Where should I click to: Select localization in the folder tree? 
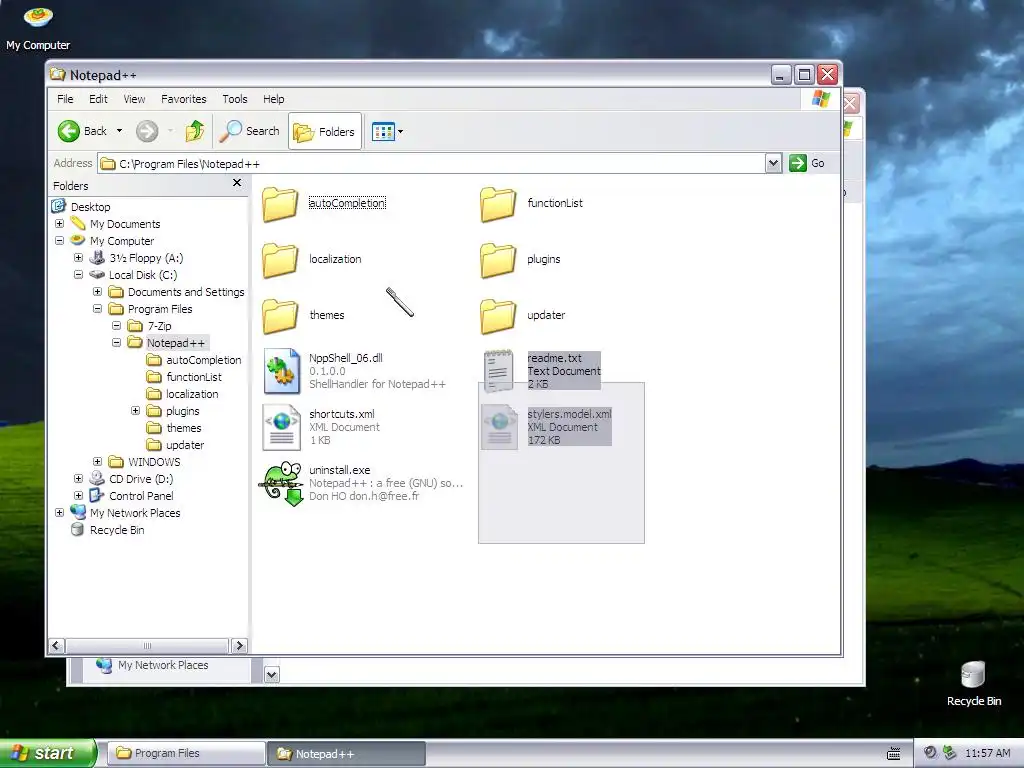click(192, 394)
